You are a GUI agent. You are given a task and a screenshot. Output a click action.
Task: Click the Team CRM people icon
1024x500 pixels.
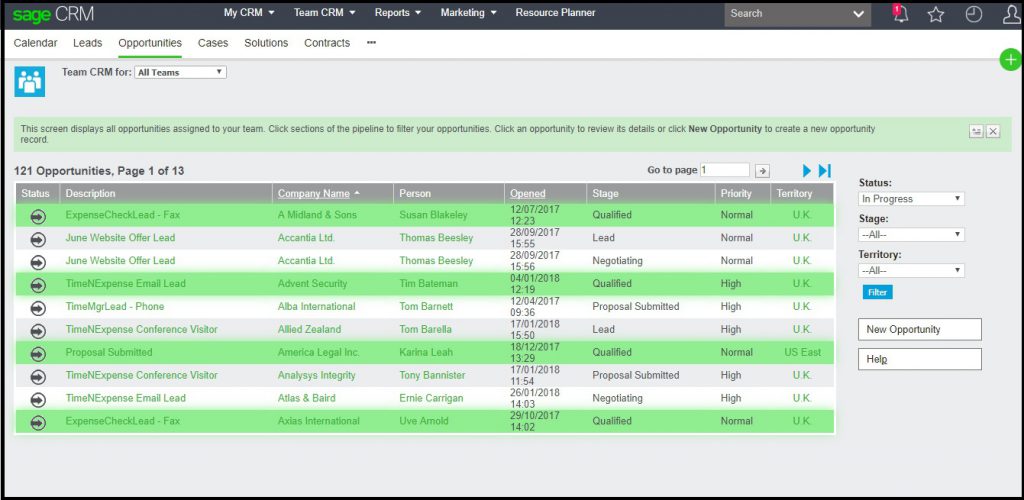tap(29, 82)
